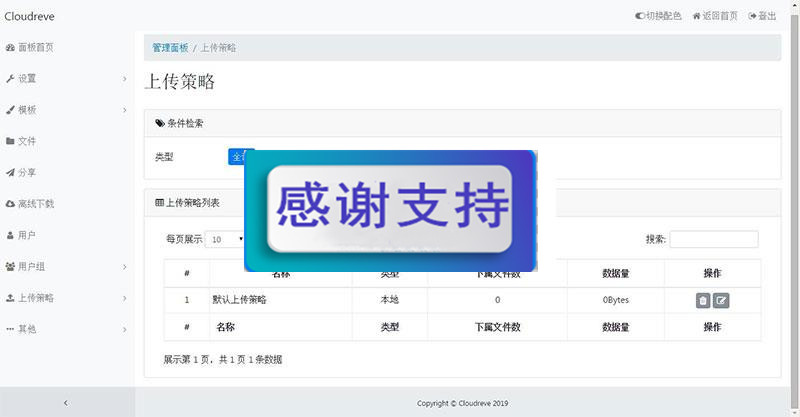Click the paper plane icon beside 分享
The height and width of the screenshot is (417, 800).
click(x=10, y=173)
